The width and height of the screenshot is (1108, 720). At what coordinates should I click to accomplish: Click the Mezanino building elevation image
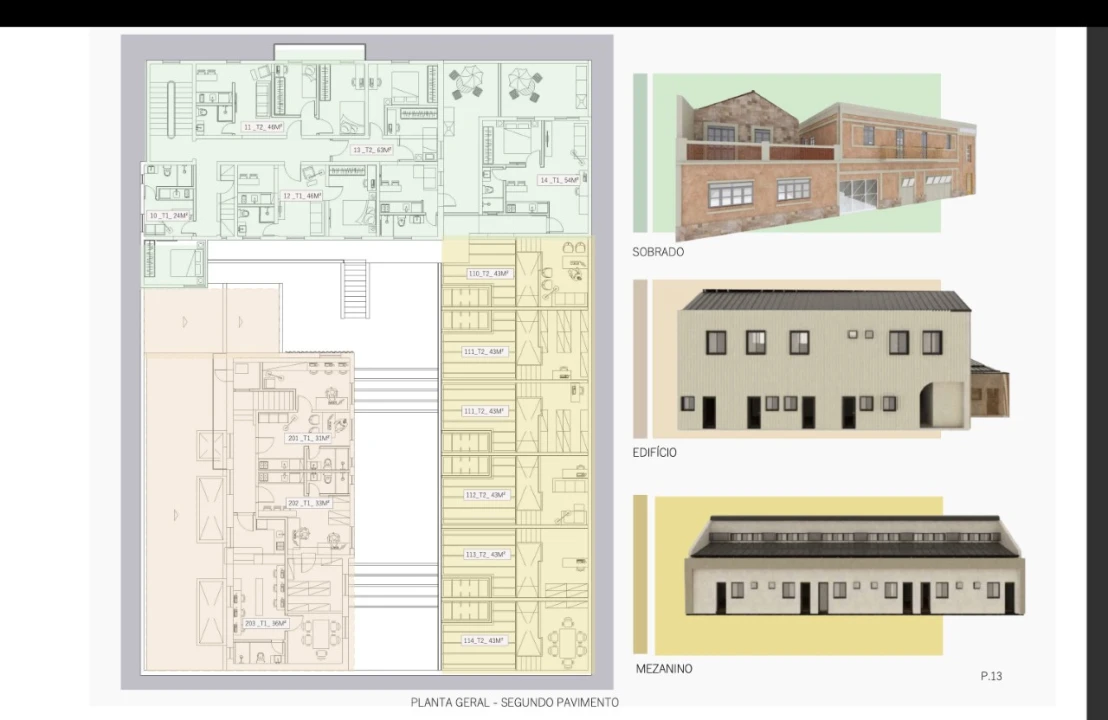pos(855,568)
